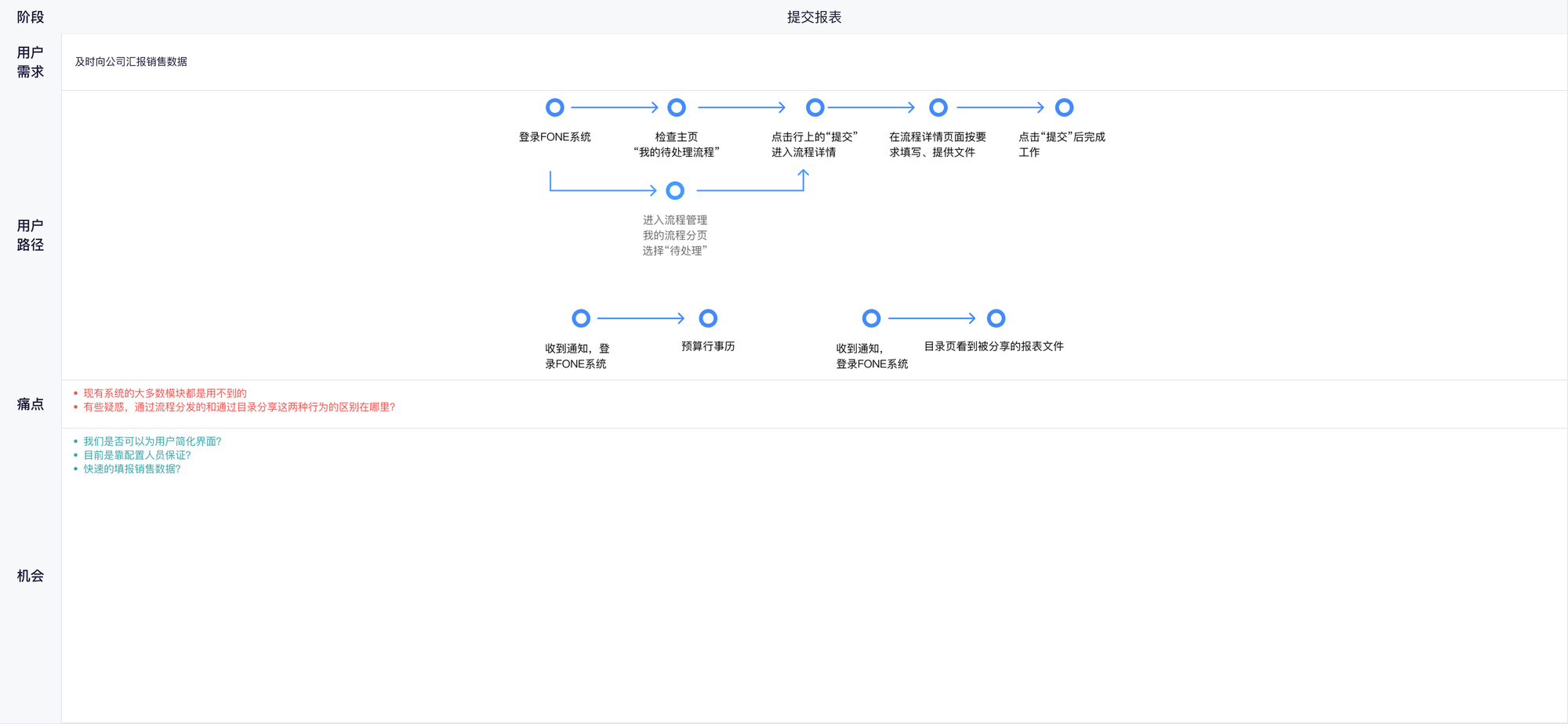Click the node above 收到通知 before 目录页 step
Image resolution: width=1568 pixels, height=724 pixels.
(871, 318)
